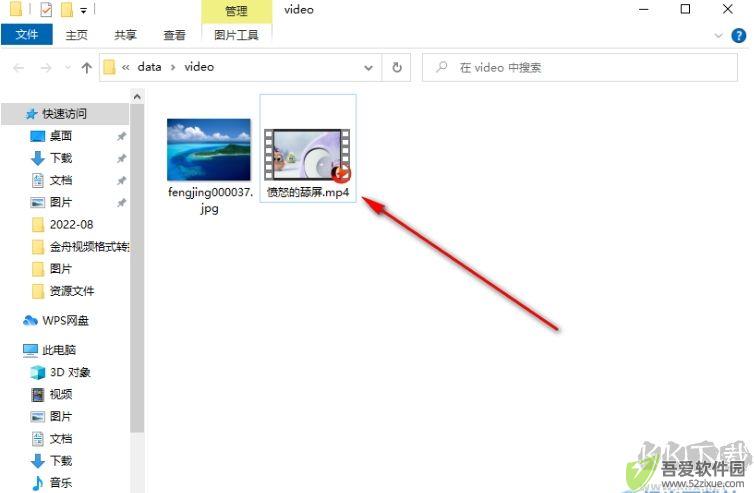
Task: Click the navigation pane scroll up arrow
Action: click(137, 97)
